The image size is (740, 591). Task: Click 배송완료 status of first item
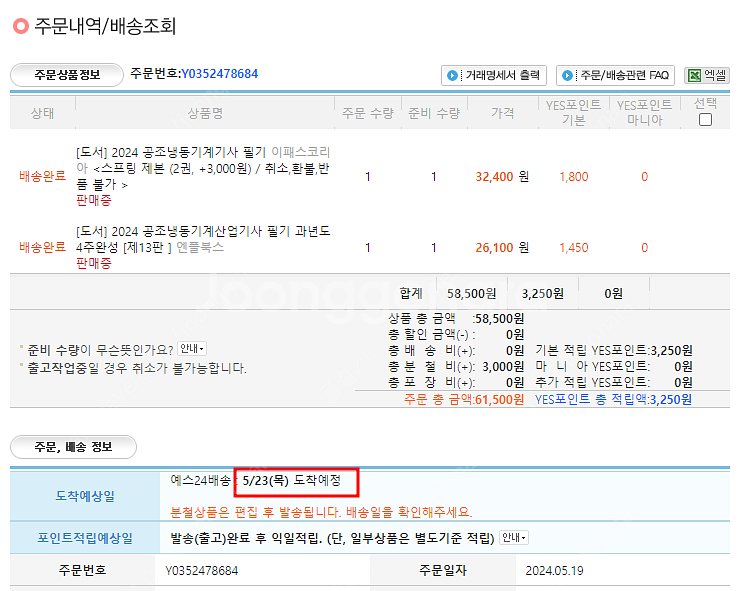[x=42, y=177]
